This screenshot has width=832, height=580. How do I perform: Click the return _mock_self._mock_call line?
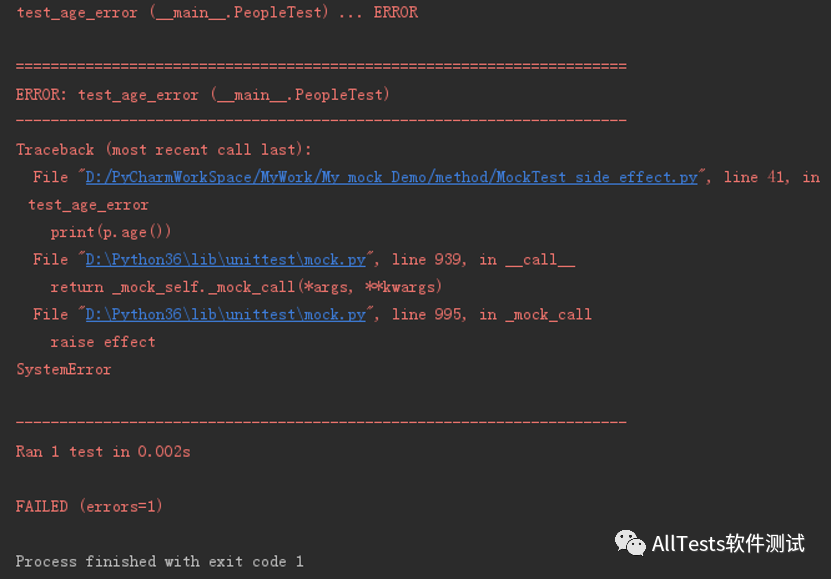click(246, 287)
